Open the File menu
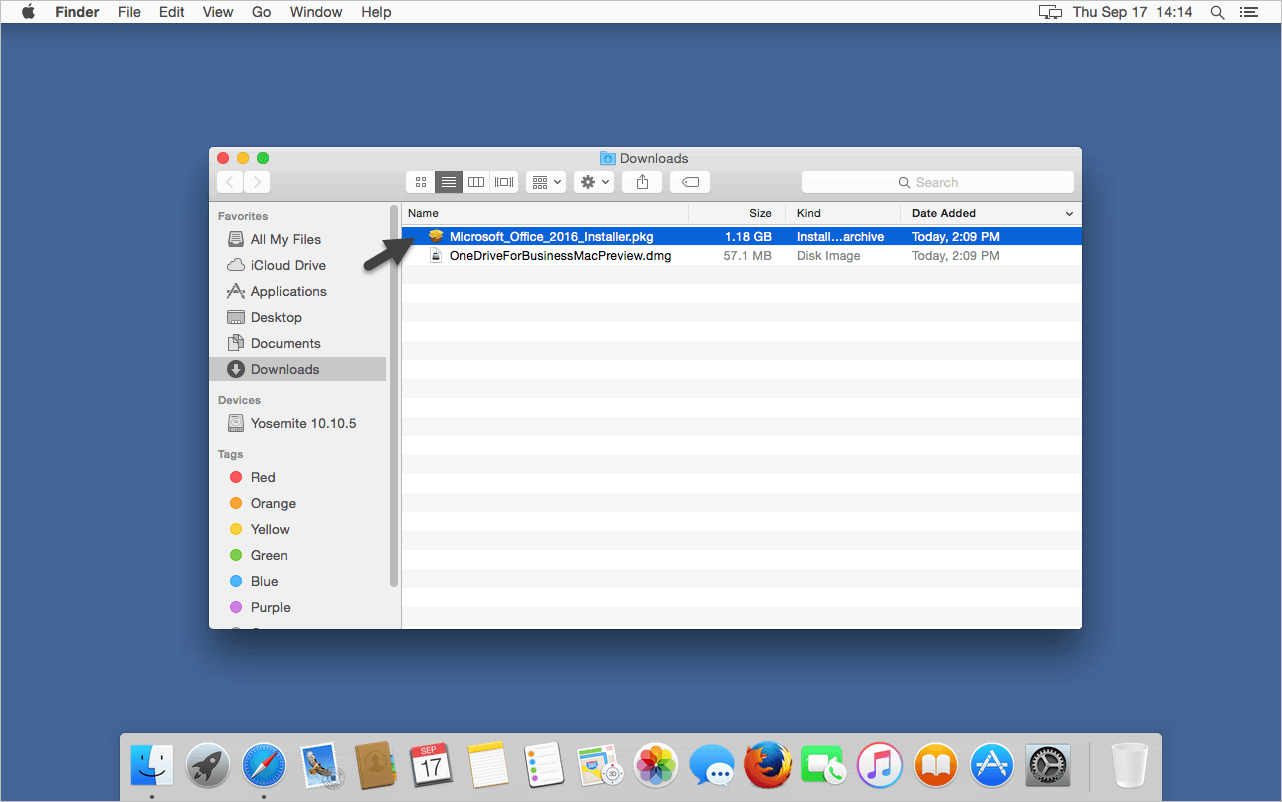1282x802 pixels. 129,12
